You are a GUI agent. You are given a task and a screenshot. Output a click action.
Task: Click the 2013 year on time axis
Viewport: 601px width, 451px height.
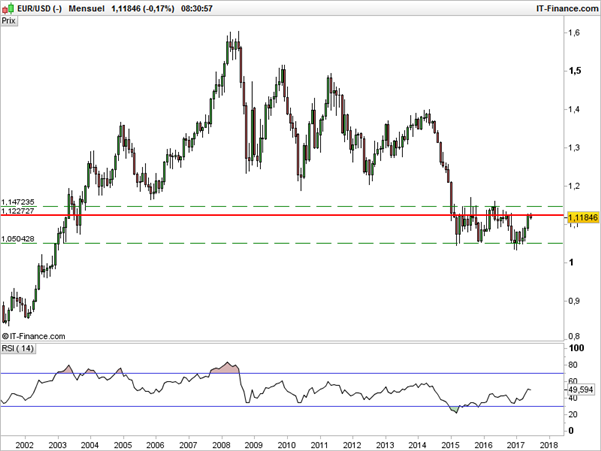click(x=385, y=445)
